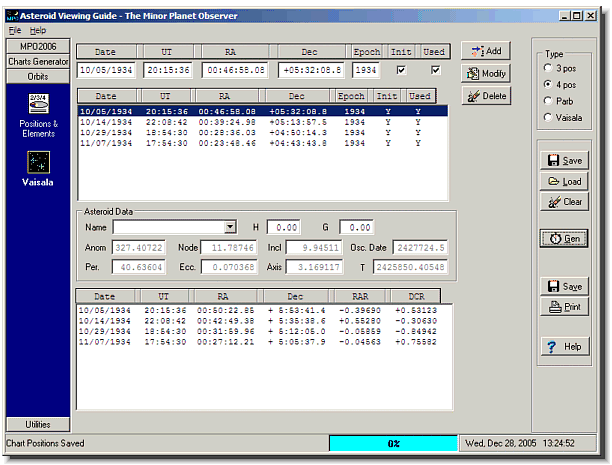The width and height of the screenshot is (612, 465).
Task: Switch to MPO2006 sidebar section
Action: point(38,46)
